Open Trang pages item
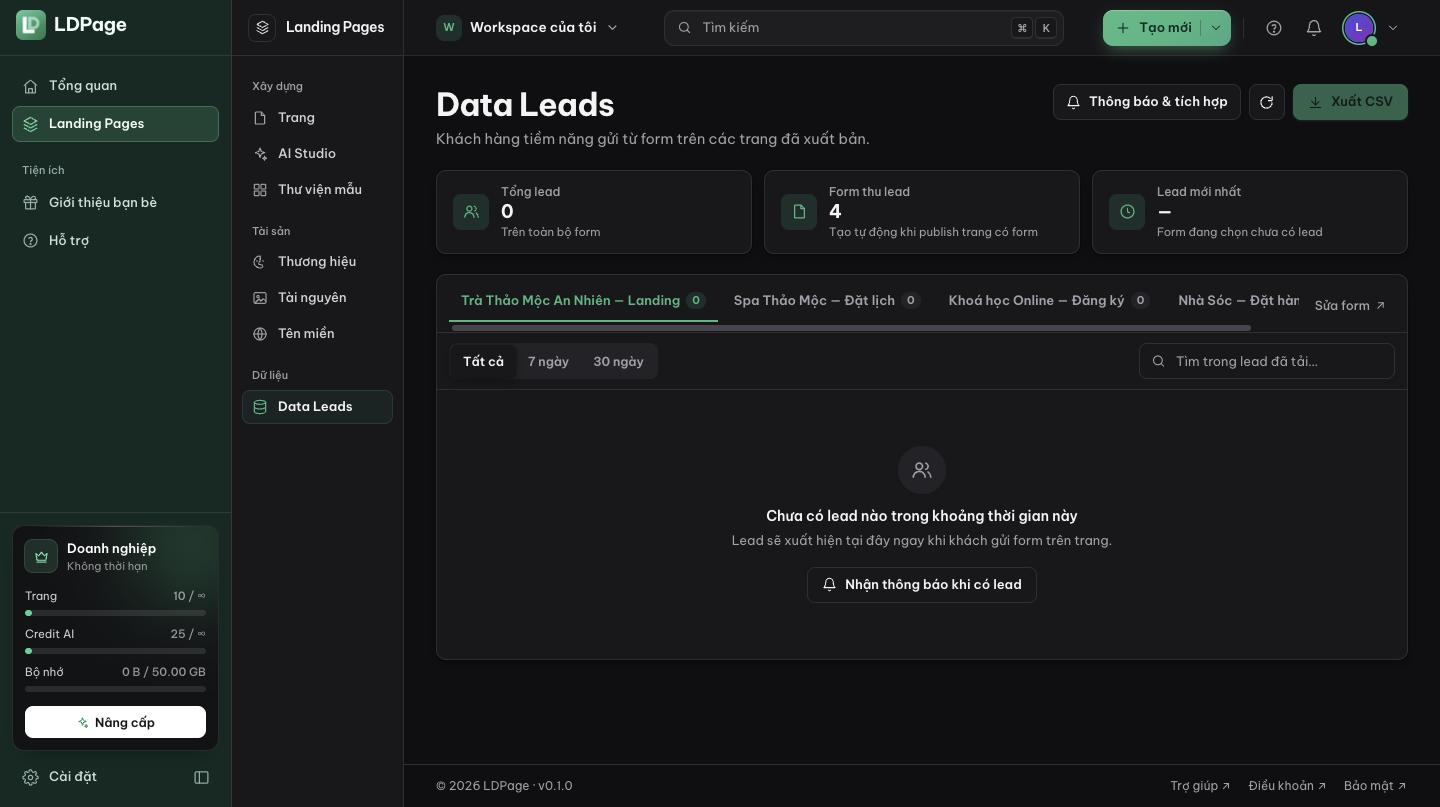 pos(317,118)
